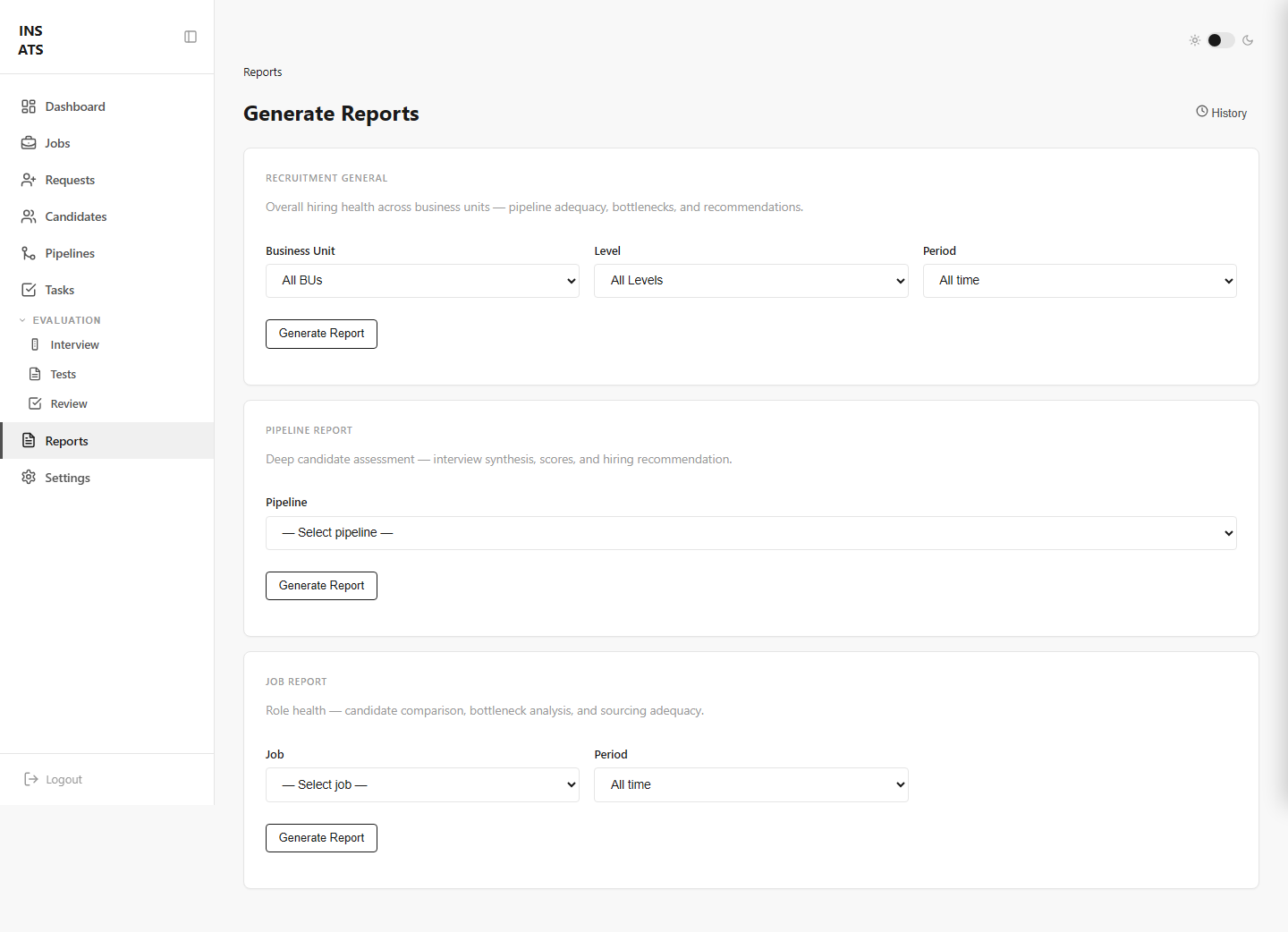The image size is (1288, 932).
Task: Open the Select pipeline dropdown
Action: (751, 533)
